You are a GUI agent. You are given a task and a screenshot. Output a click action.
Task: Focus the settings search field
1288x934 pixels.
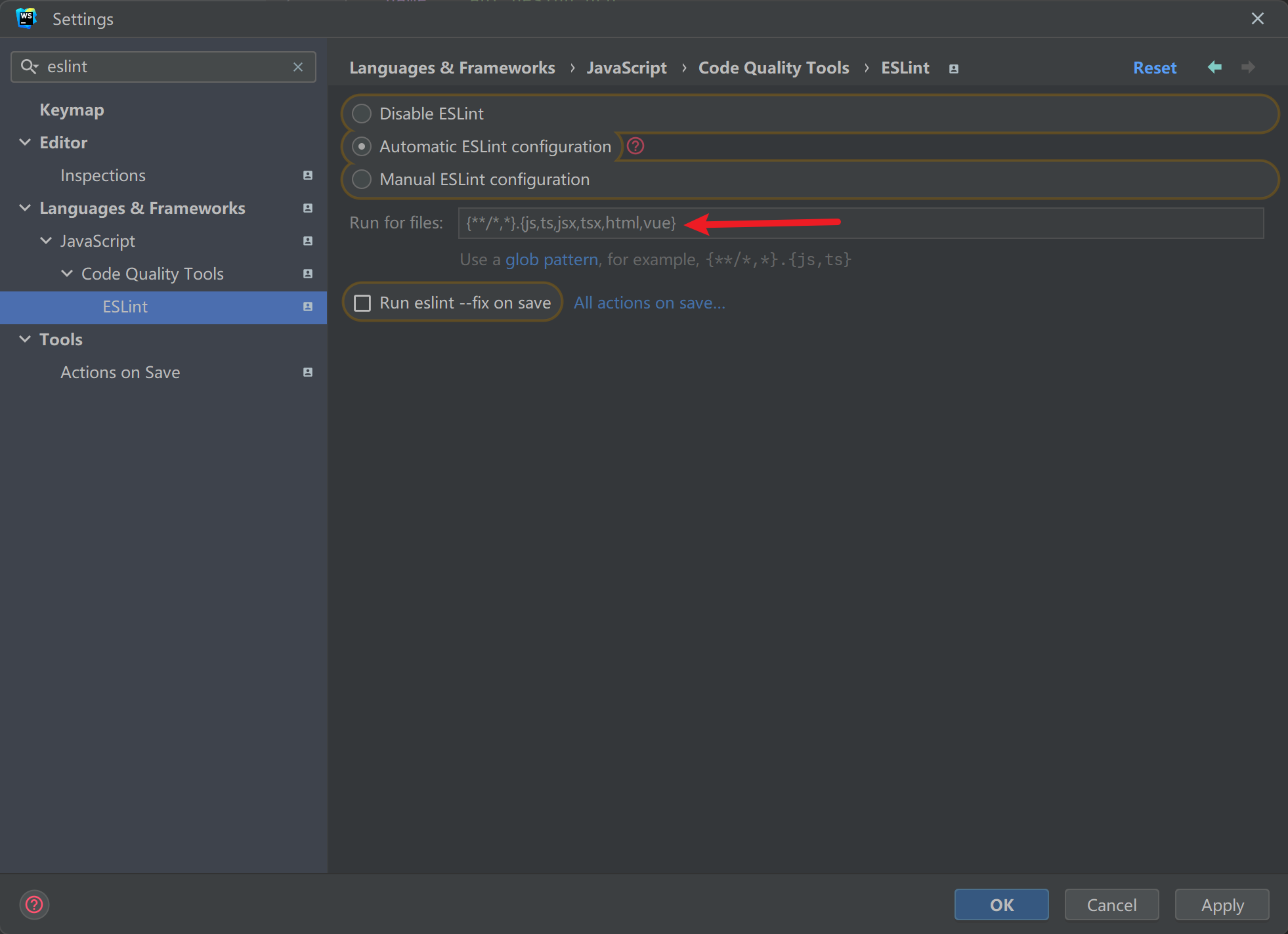tap(163, 67)
